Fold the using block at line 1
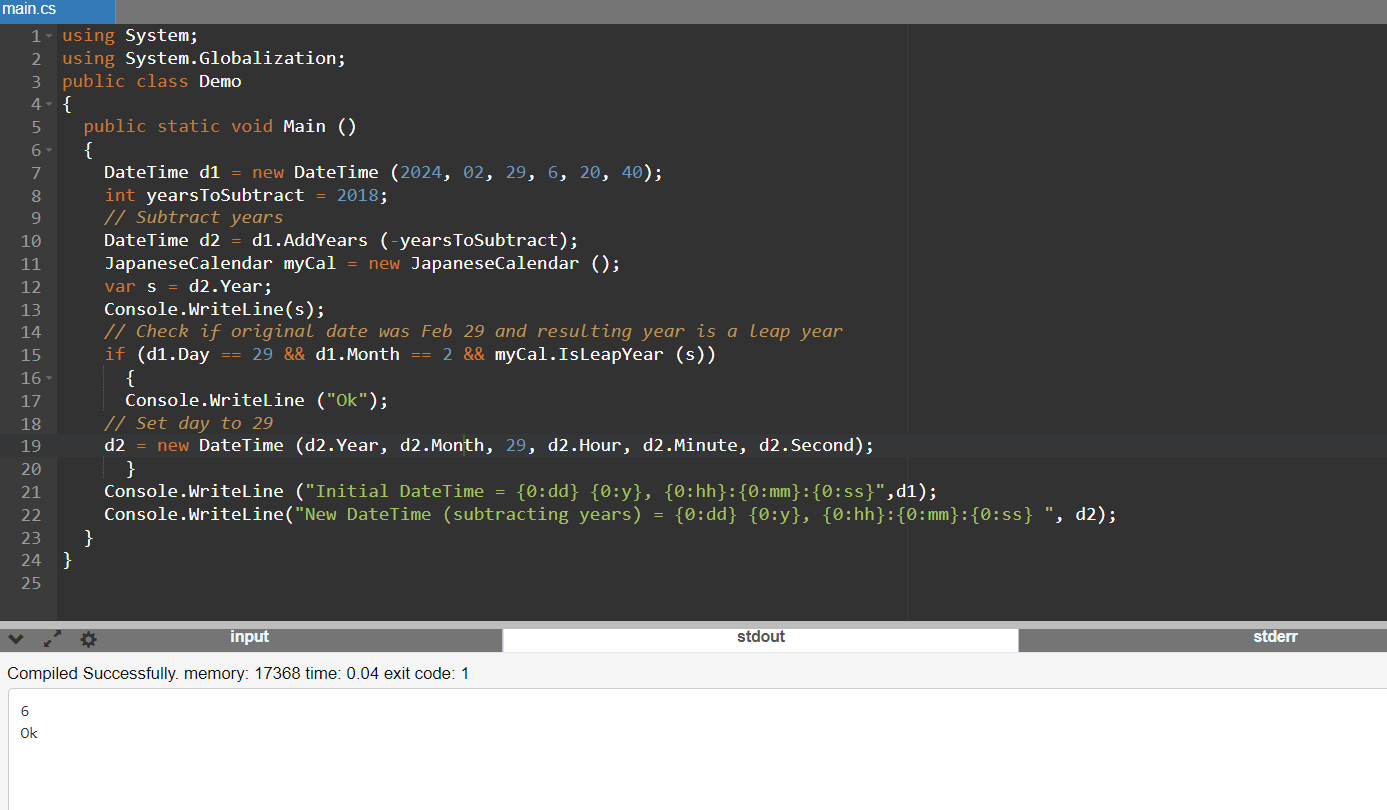This screenshot has width=1387, height=810. tap(49, 36)
